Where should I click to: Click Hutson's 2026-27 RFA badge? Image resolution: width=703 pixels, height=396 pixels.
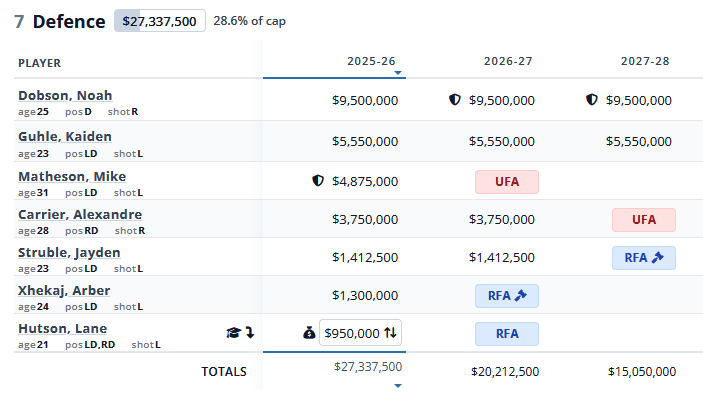coord(507,334)
